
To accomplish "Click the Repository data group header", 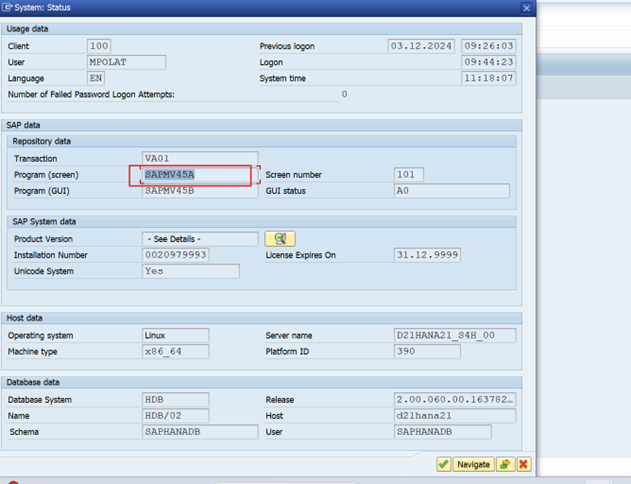I will coord(262,141).
